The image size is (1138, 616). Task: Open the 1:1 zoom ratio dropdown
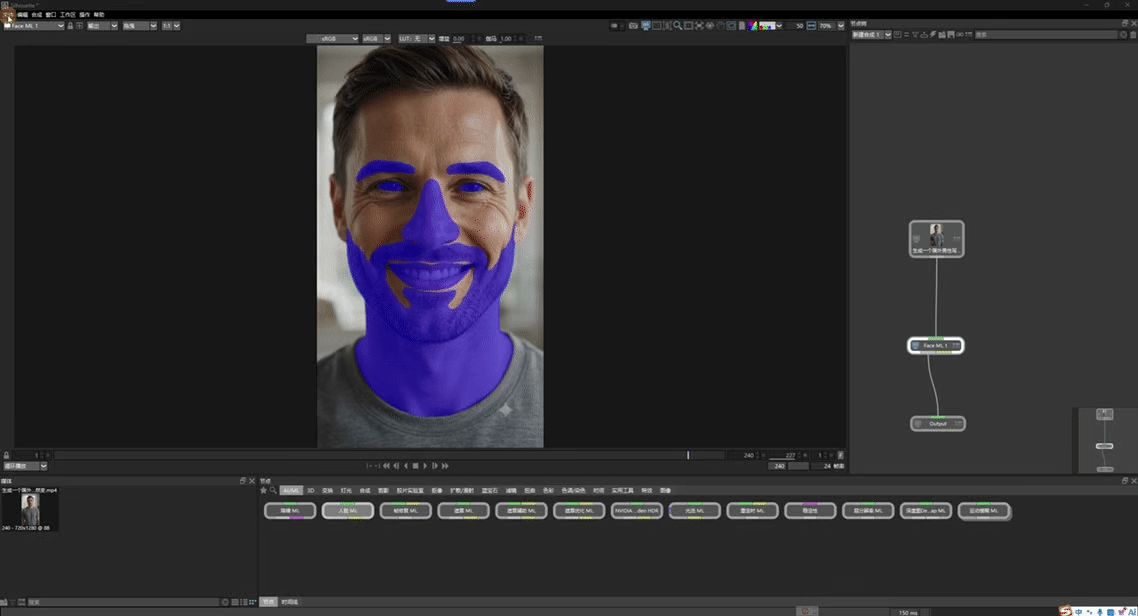click(171, 26)
